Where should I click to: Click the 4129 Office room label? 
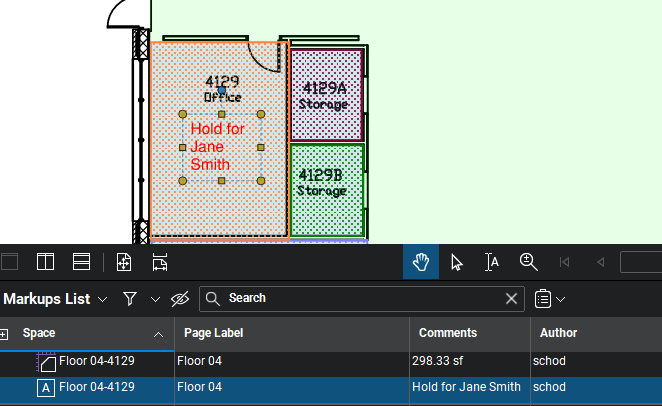click(222, 89)
